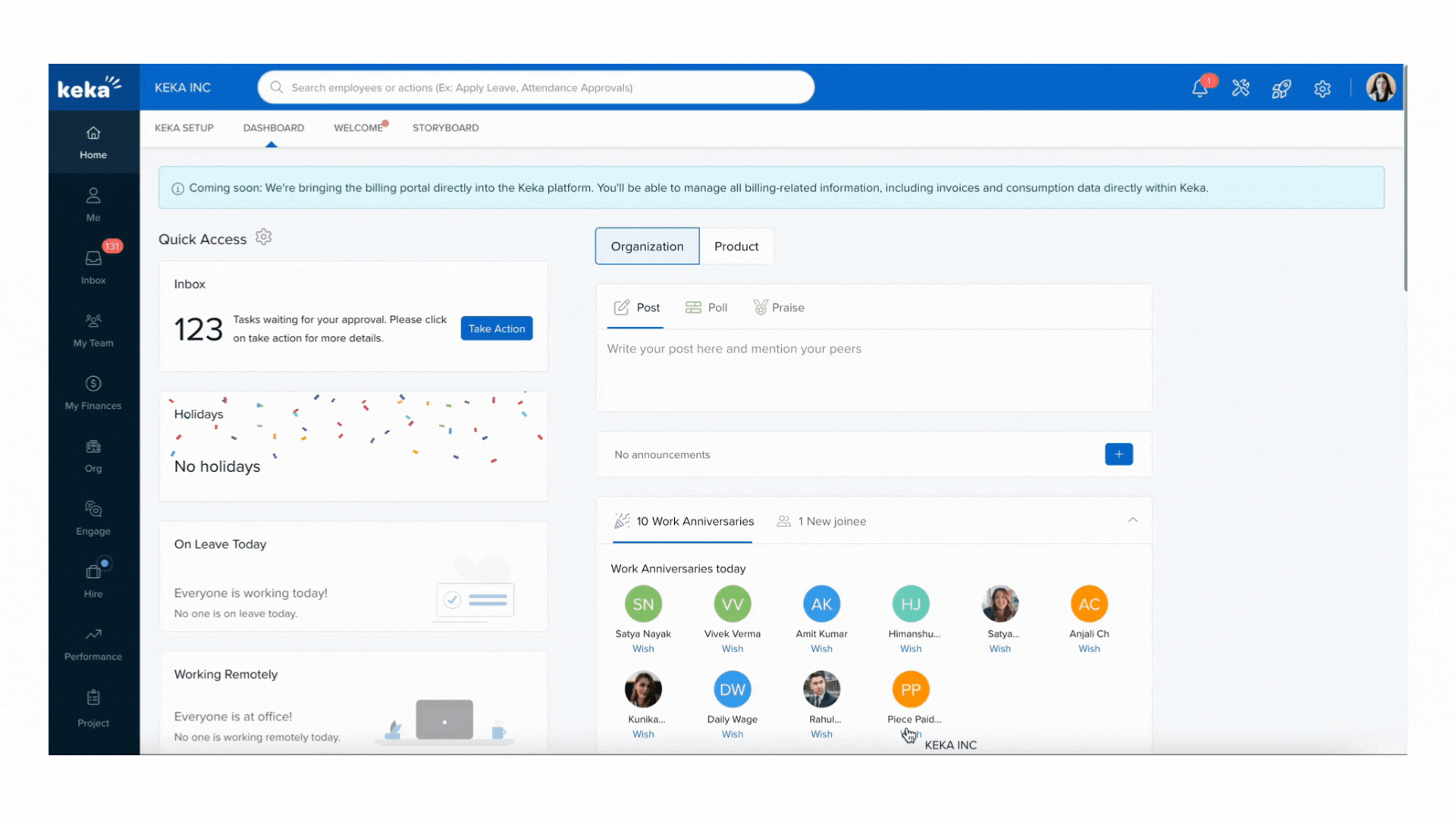Open the notifications bell icon
The width and height of the screenshot is (1456, 819).
1200,88
